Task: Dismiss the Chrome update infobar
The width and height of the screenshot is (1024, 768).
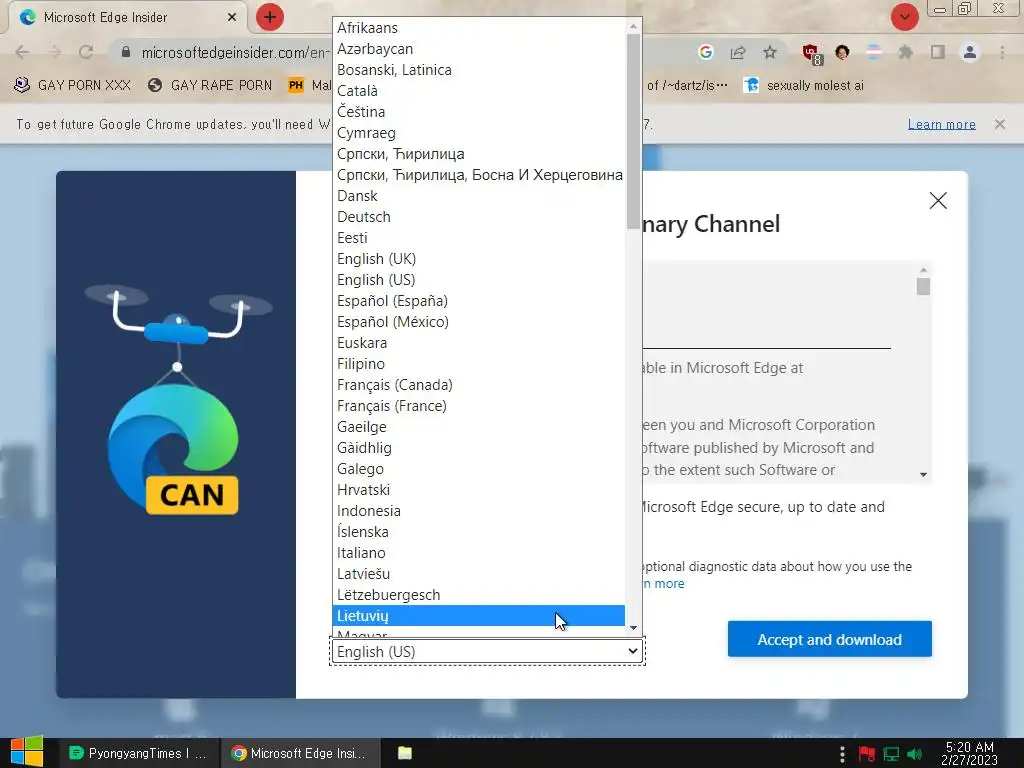Action: [x=1000, y=124]
